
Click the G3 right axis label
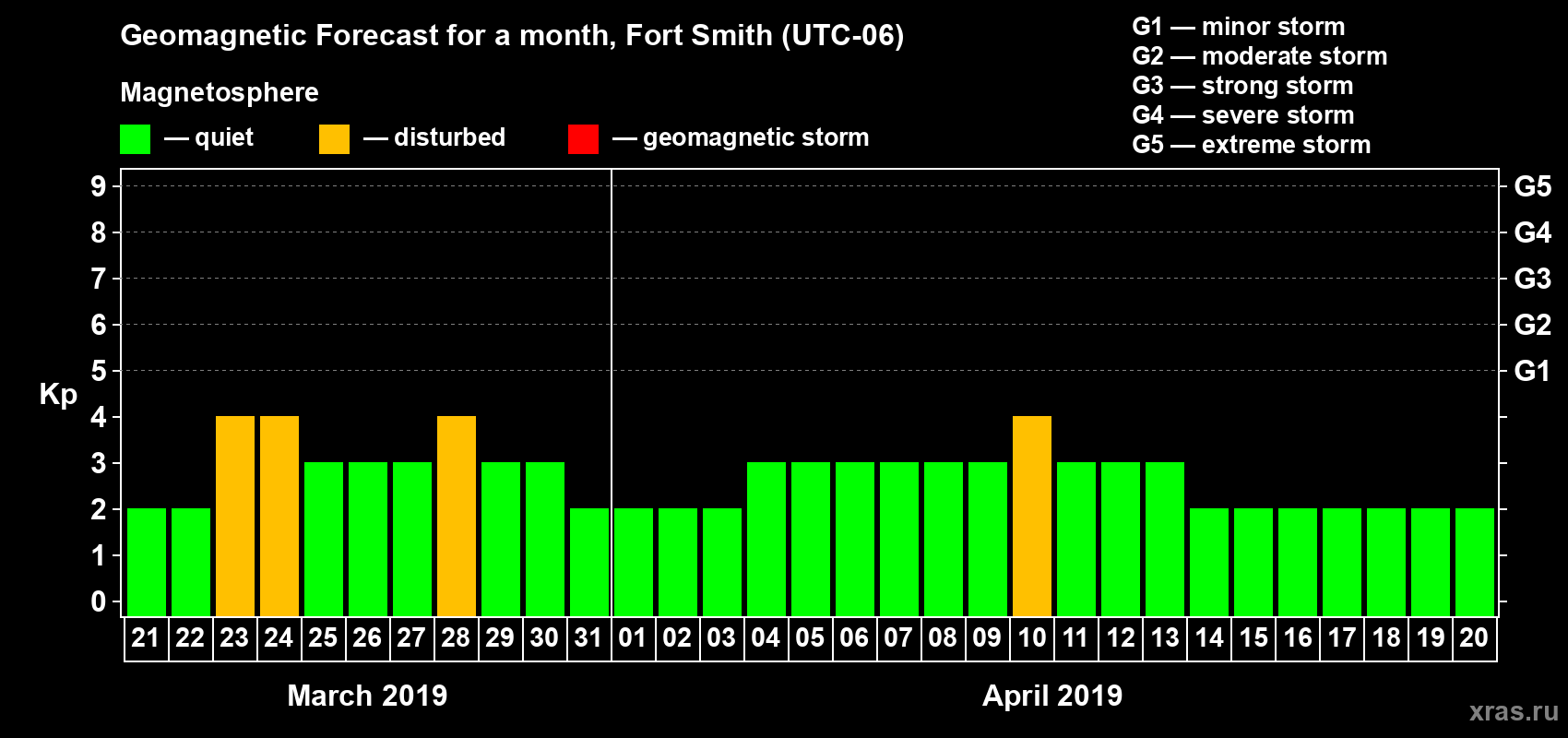point(1533,279)
